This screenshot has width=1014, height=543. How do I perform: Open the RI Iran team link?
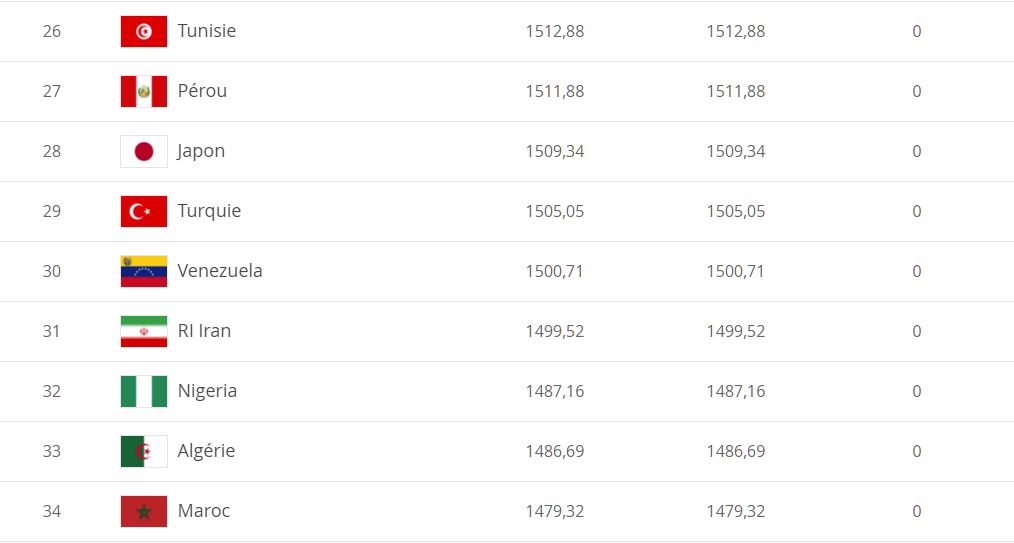click(x=204, y=331)
